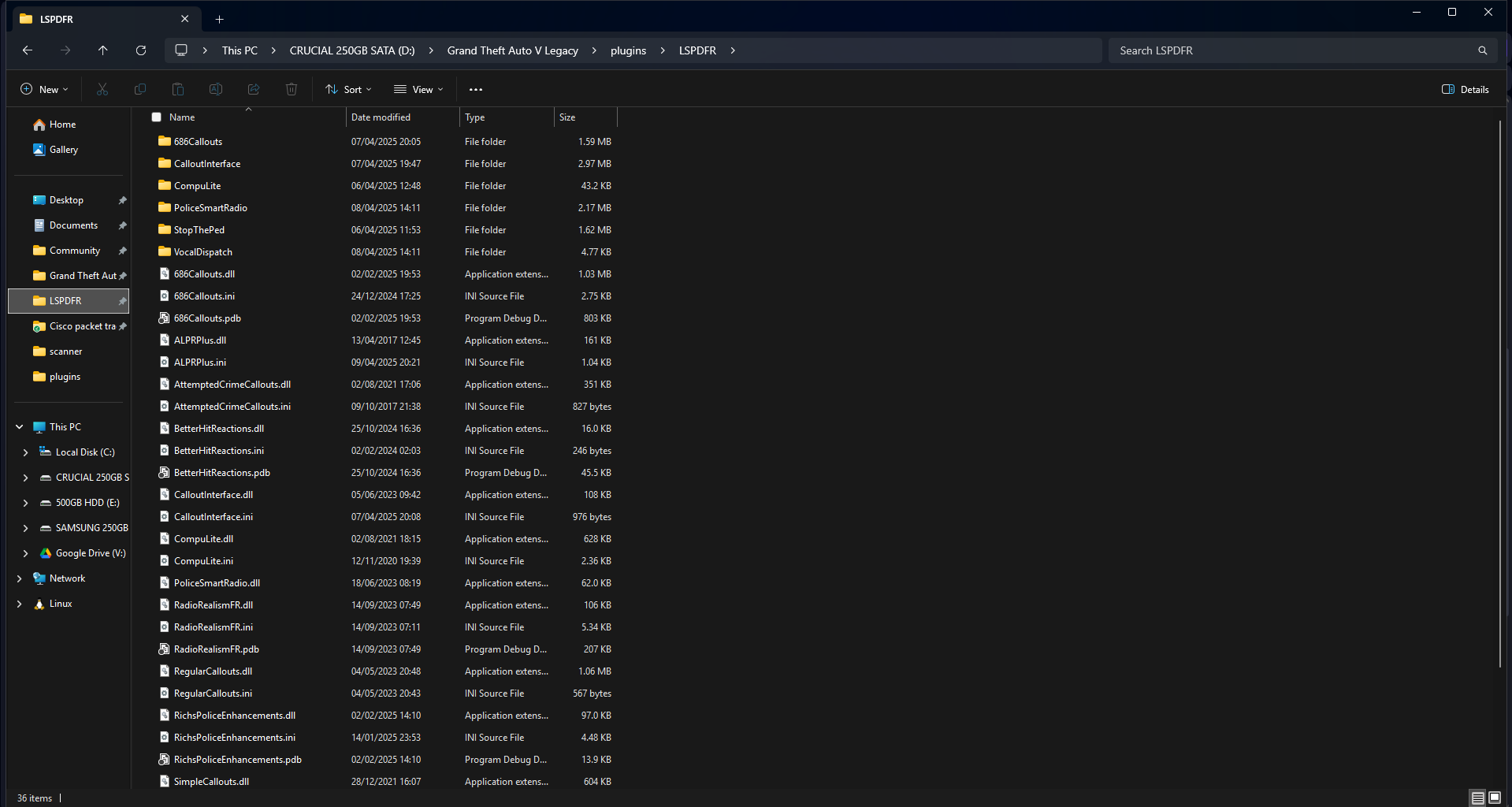Click the Share toolbar icon

click(254, 89)
